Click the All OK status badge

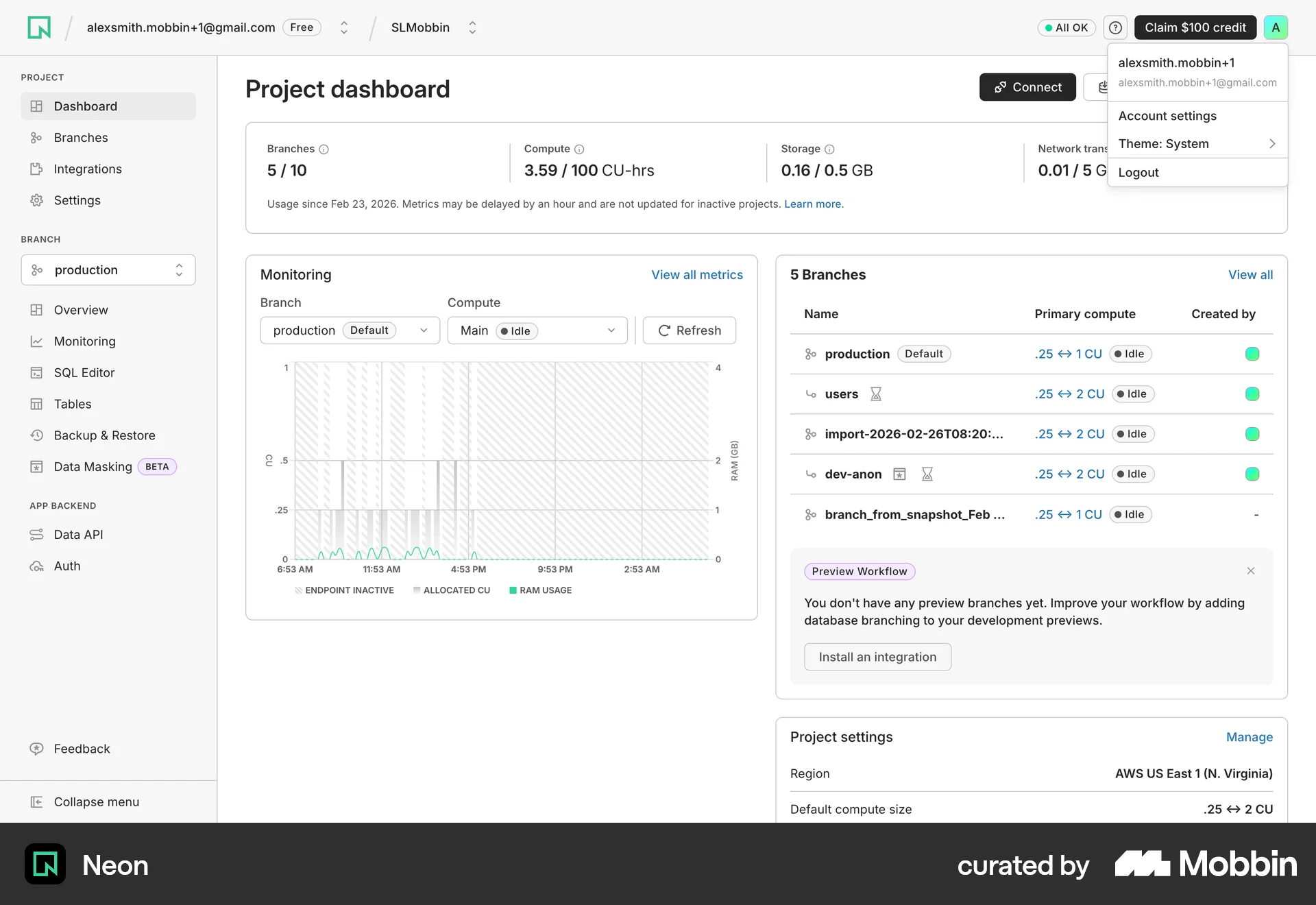pyautogui.click(x=1067, y=27)
